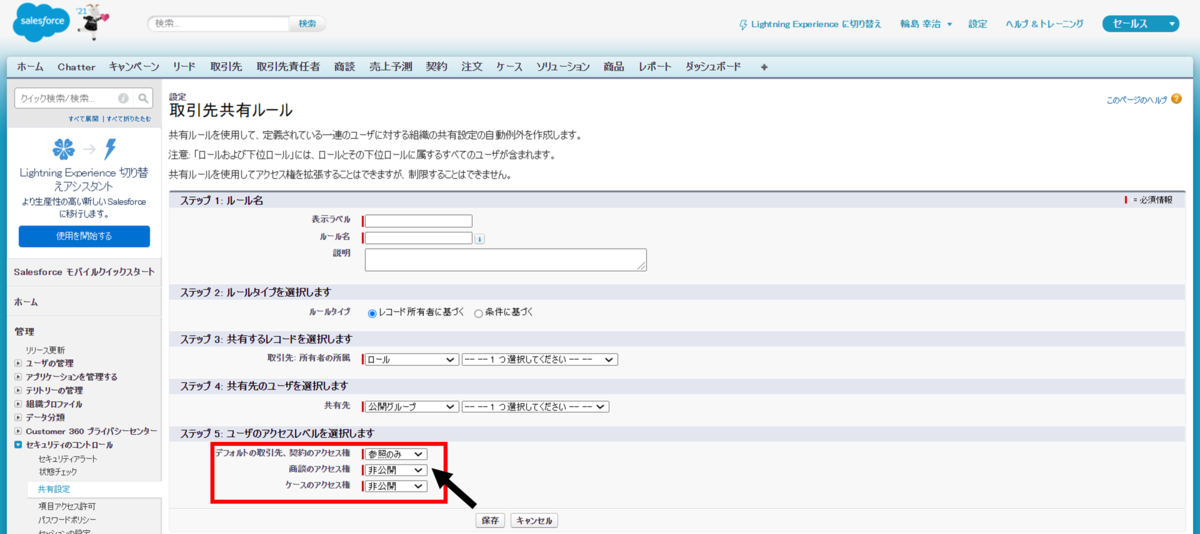Open the step 3 '1 つ選択してください' dropdown

coord(540,359)
